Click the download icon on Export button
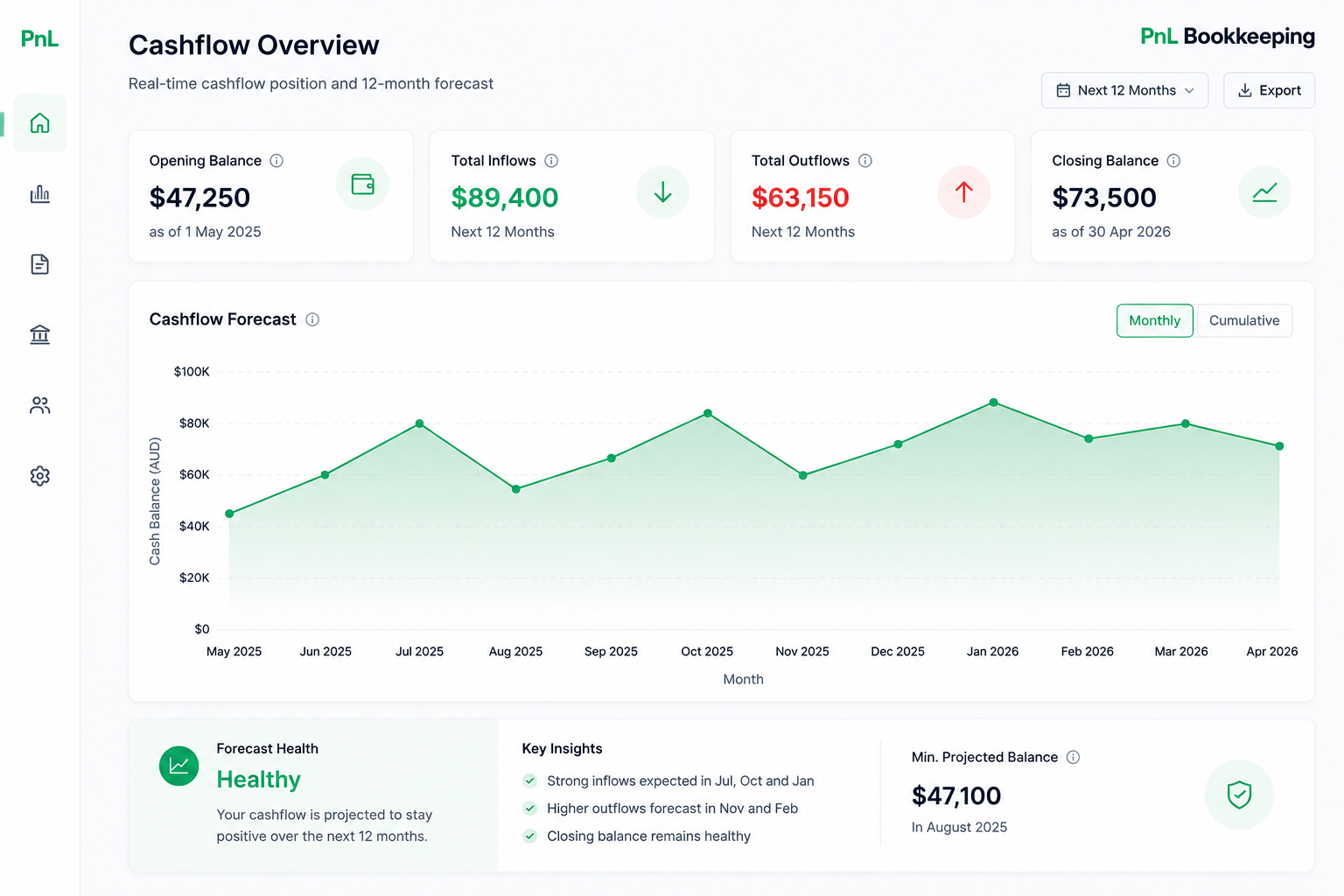The height and width of the screenshot is (896, 1344). (x=1245, y=90)
